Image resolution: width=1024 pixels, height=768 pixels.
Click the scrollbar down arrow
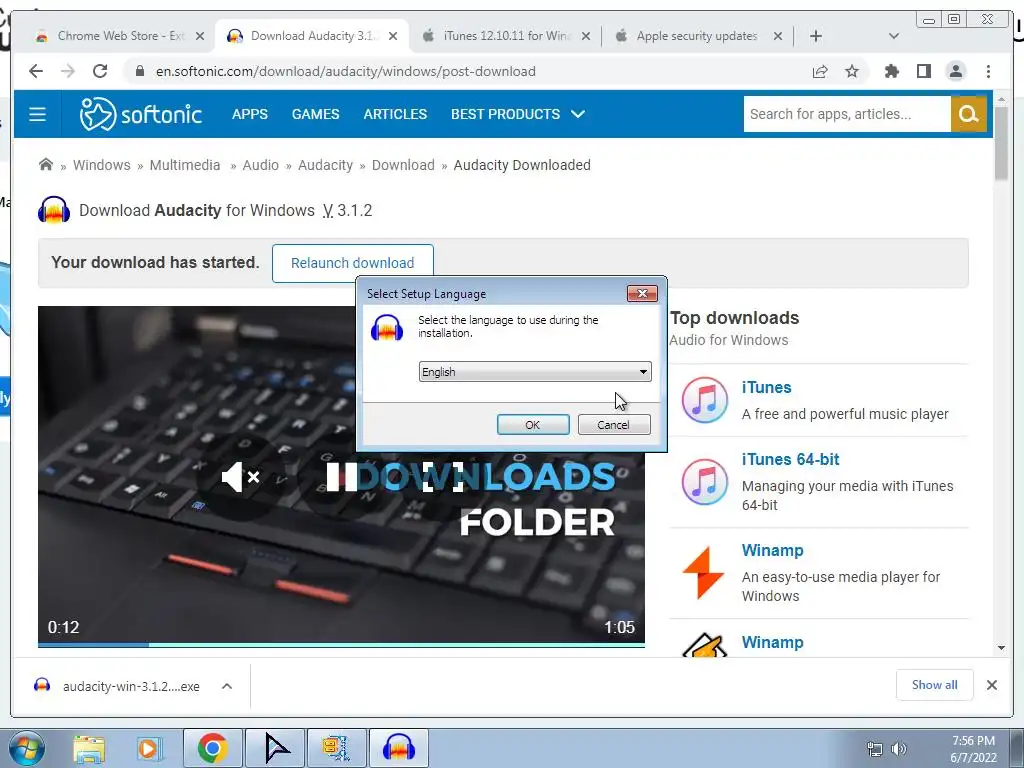coord(1001,648)
